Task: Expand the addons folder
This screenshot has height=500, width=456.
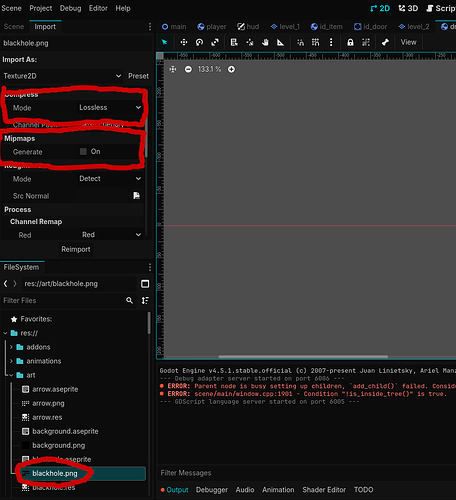Action: 11,347
